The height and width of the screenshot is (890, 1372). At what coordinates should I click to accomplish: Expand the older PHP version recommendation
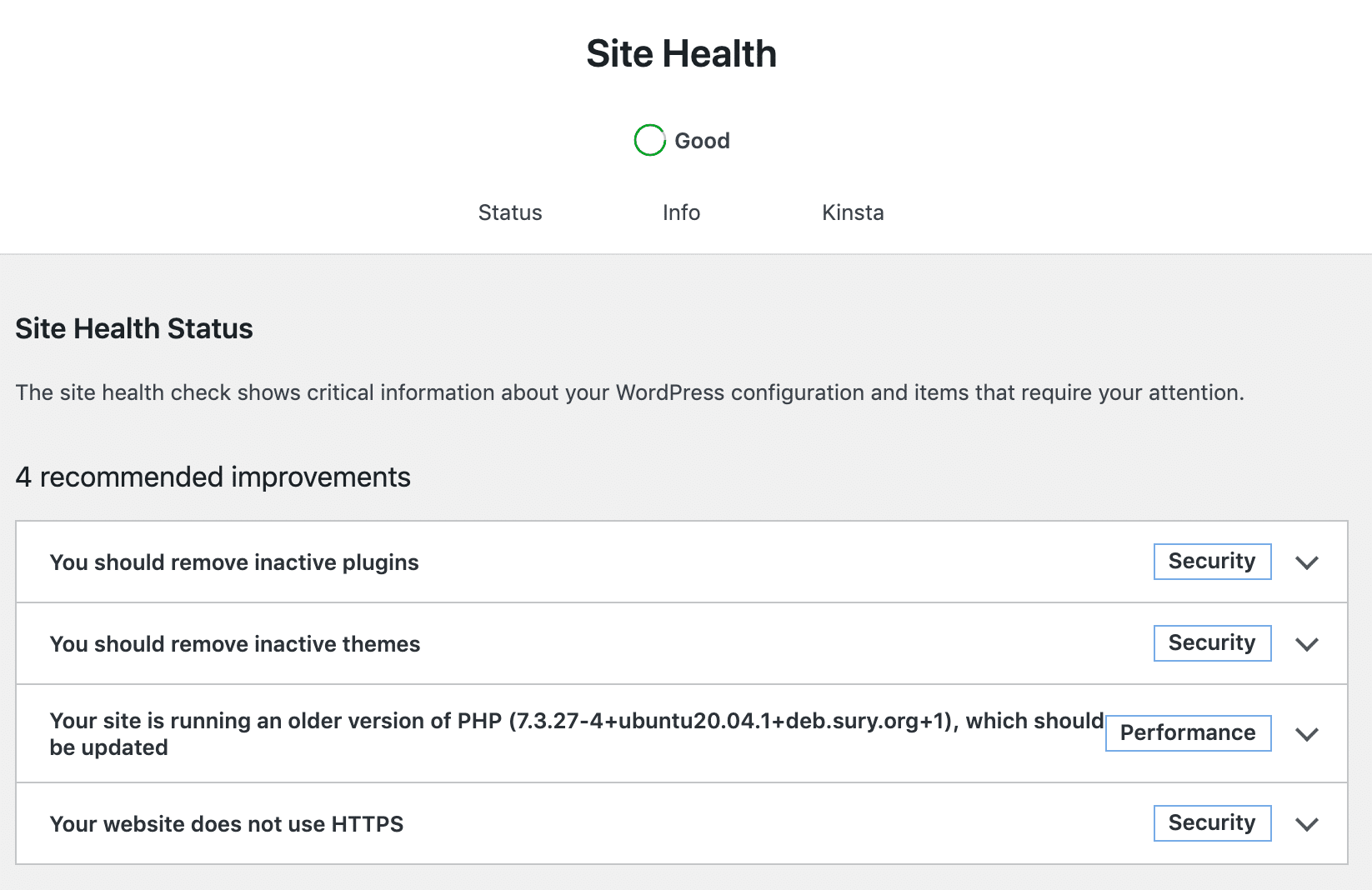point(1307,735)
